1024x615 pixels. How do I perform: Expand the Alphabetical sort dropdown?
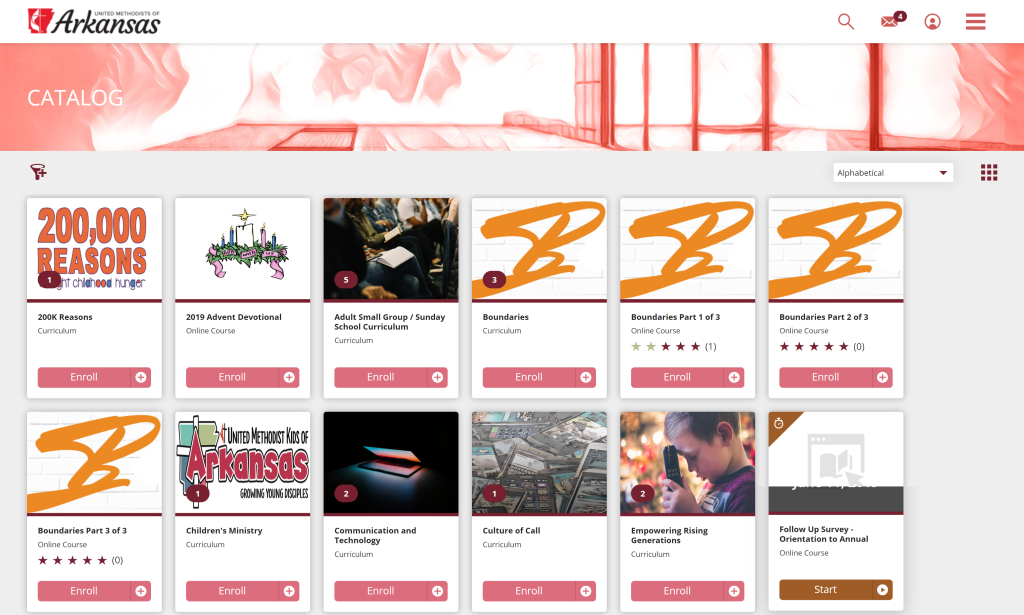(893, 172)
